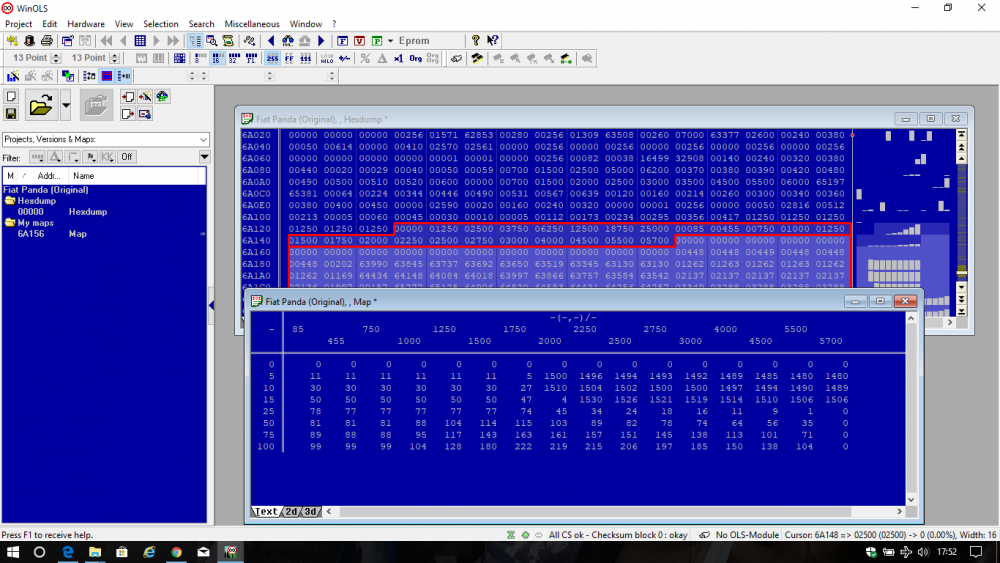Viewport: 1000px width, 563px height.
Task: Toggle decimal 255 number format
Action: pos(272,59)
